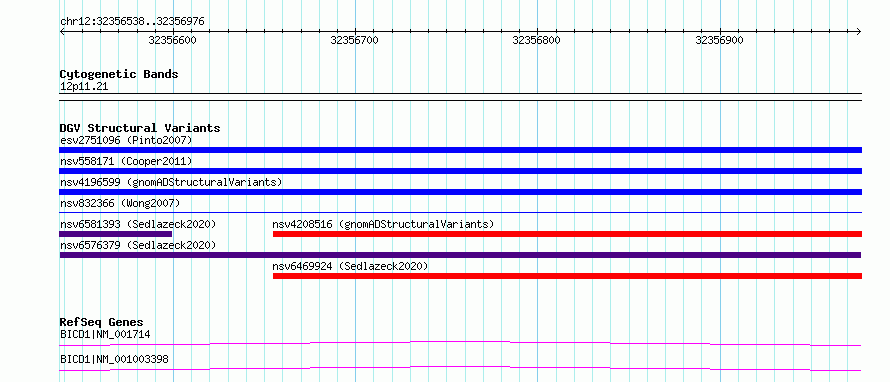Click the blue bar under nsv558171
Image resolution: width=890 pixels, height=382 pixels.
[x=460, y=171]
